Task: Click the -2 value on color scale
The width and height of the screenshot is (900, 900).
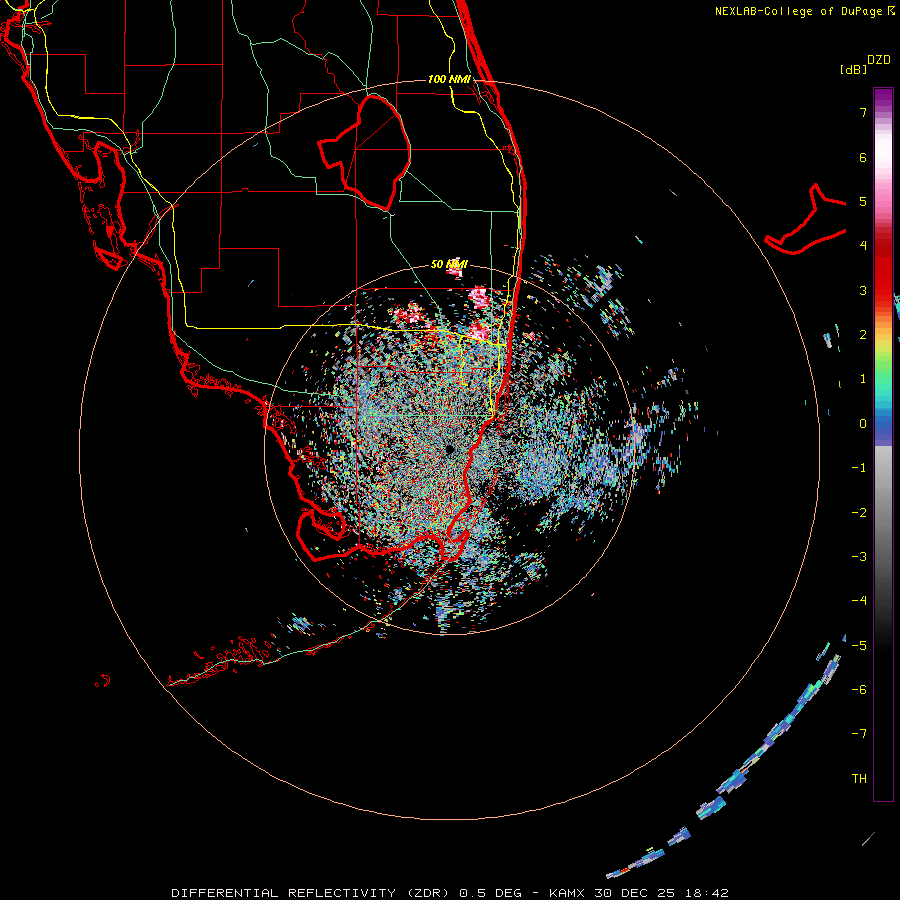Action: pos(859,513)
